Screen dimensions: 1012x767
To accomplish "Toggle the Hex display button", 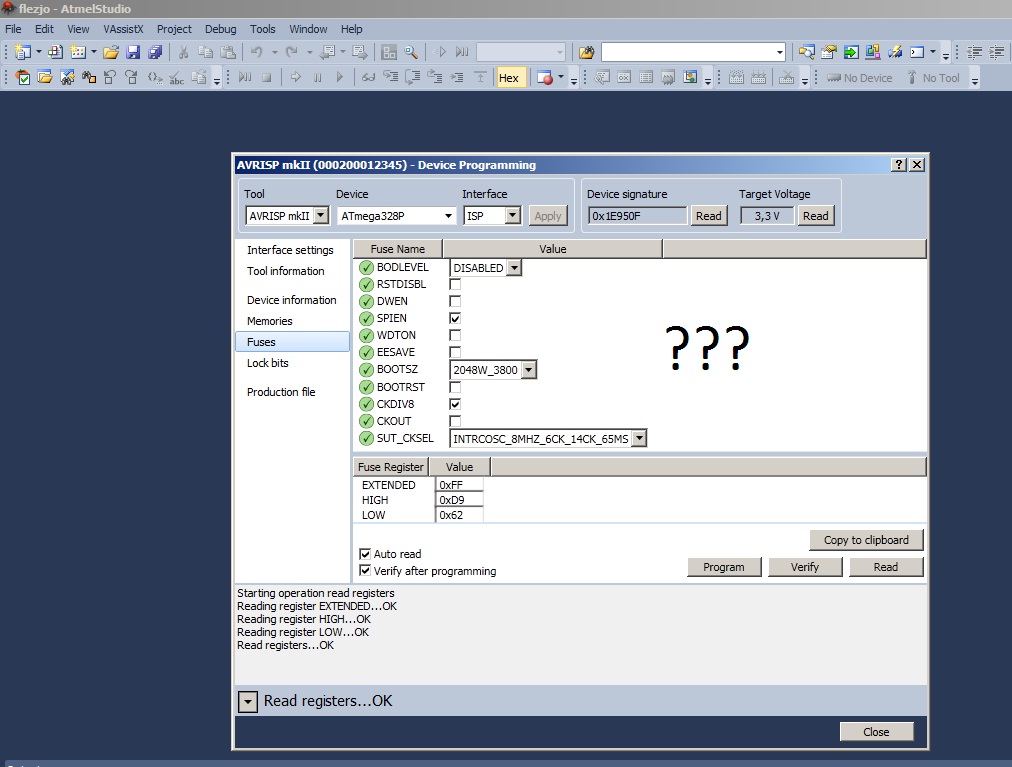I will [509, 78].
